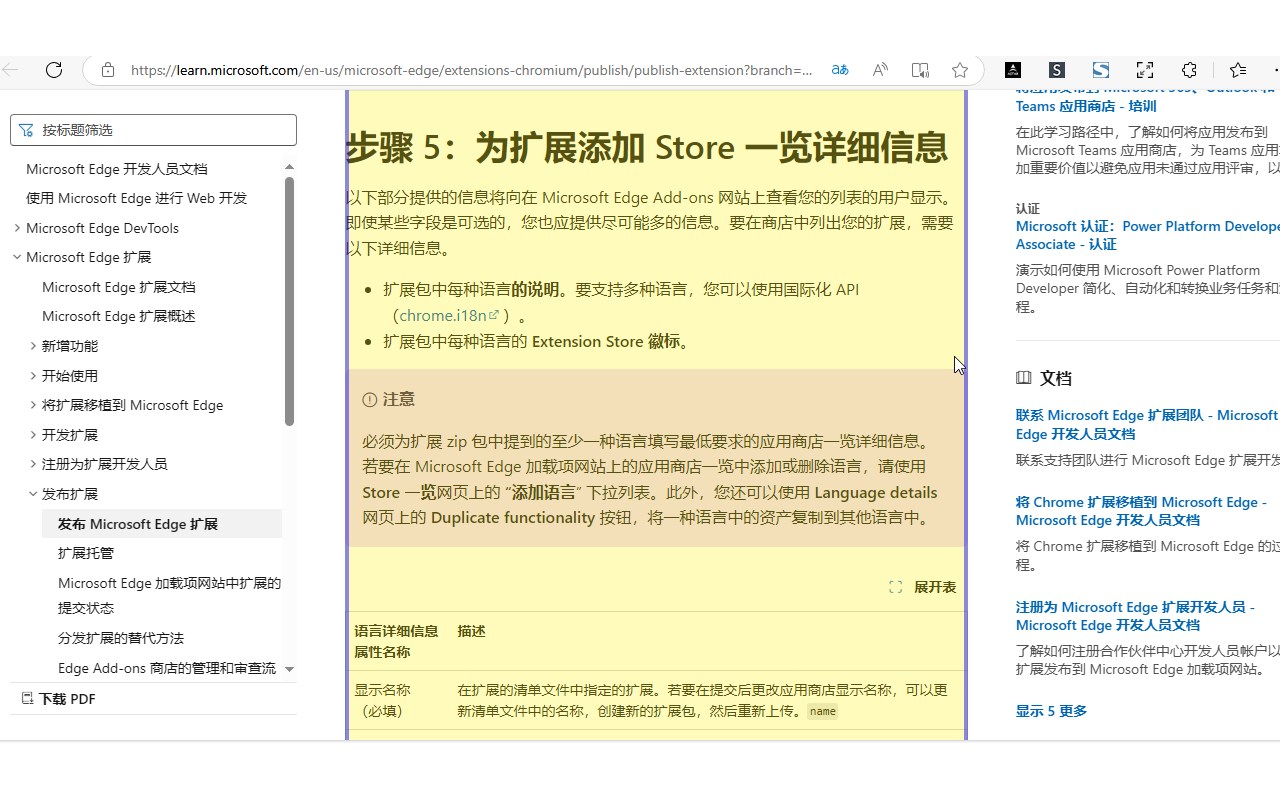This screenshot has height=800, width=1280.
Task: Reload the page with the refresh icon
Action: click(54, 70)
